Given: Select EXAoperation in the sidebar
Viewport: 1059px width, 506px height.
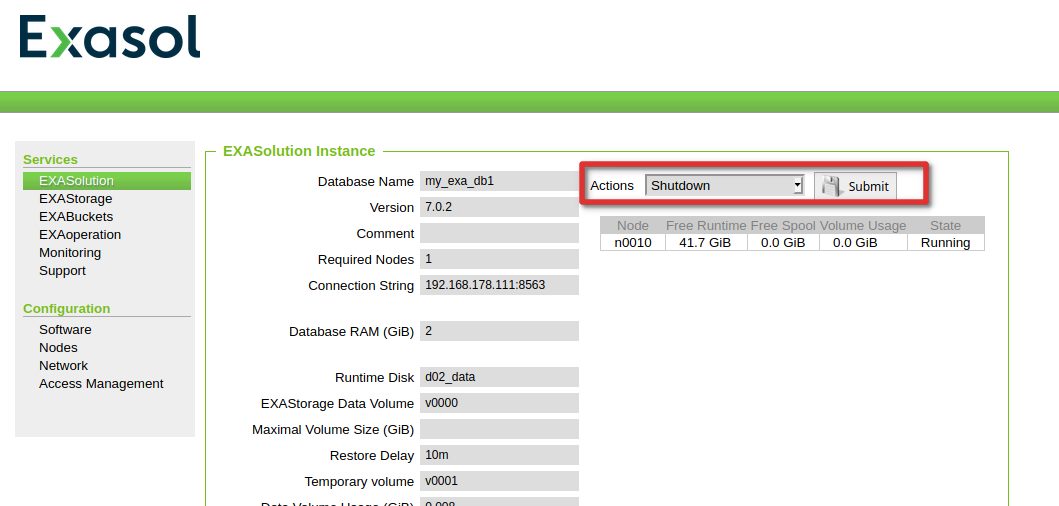Looking at the screenshot, I should 80,234.
